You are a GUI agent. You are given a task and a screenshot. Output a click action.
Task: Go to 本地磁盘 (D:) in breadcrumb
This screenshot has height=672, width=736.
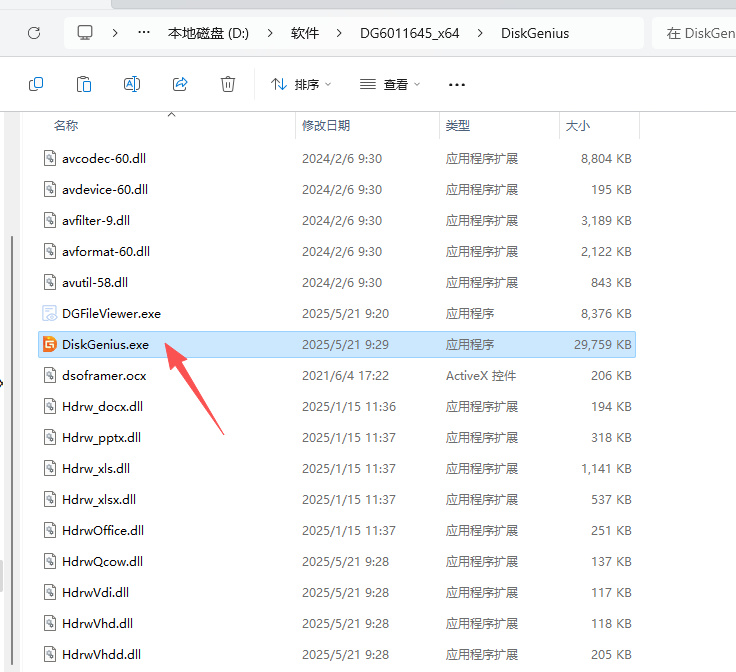click(x=208, y=33)
